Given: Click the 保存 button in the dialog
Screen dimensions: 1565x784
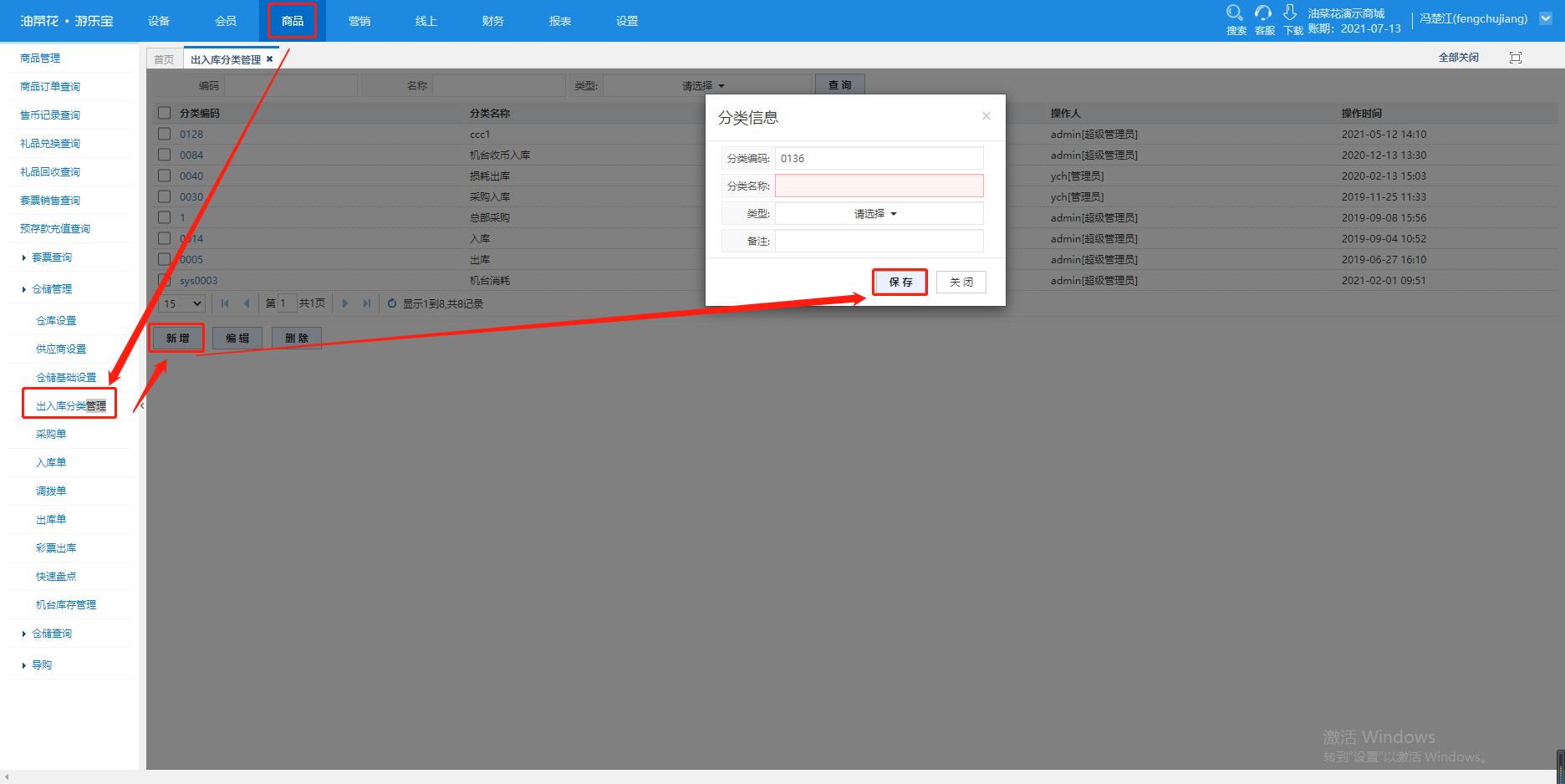Looking at the screenshot, I should pos(900,282).
